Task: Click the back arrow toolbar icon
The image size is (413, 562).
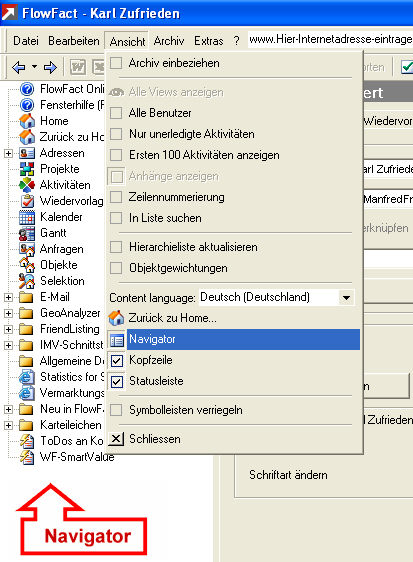Action: (x=19, y=67)
